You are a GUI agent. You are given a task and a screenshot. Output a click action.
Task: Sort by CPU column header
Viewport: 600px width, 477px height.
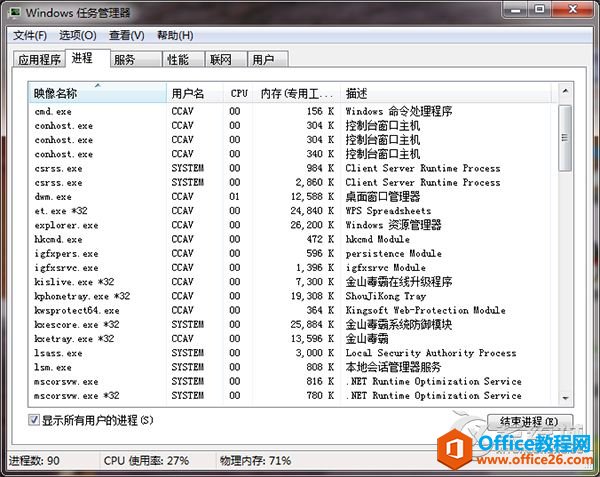(239, 93)
